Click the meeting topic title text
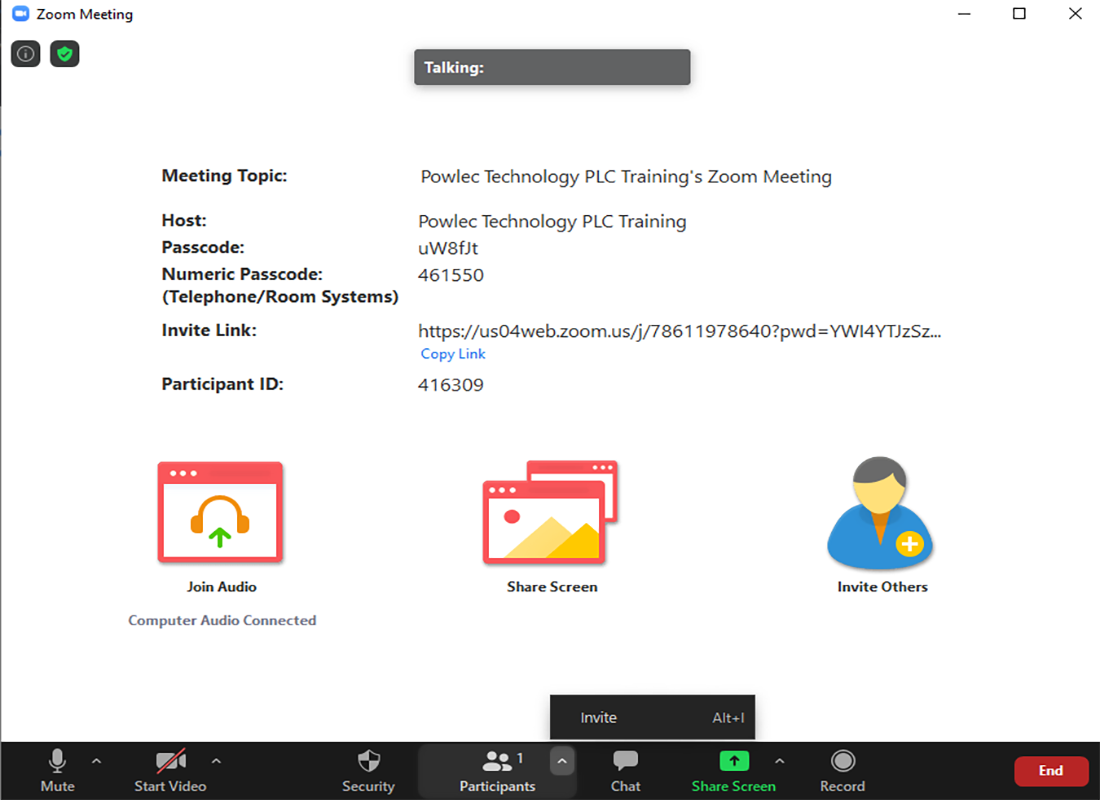This screenshot has width=1100, height=800. point(626,177)
